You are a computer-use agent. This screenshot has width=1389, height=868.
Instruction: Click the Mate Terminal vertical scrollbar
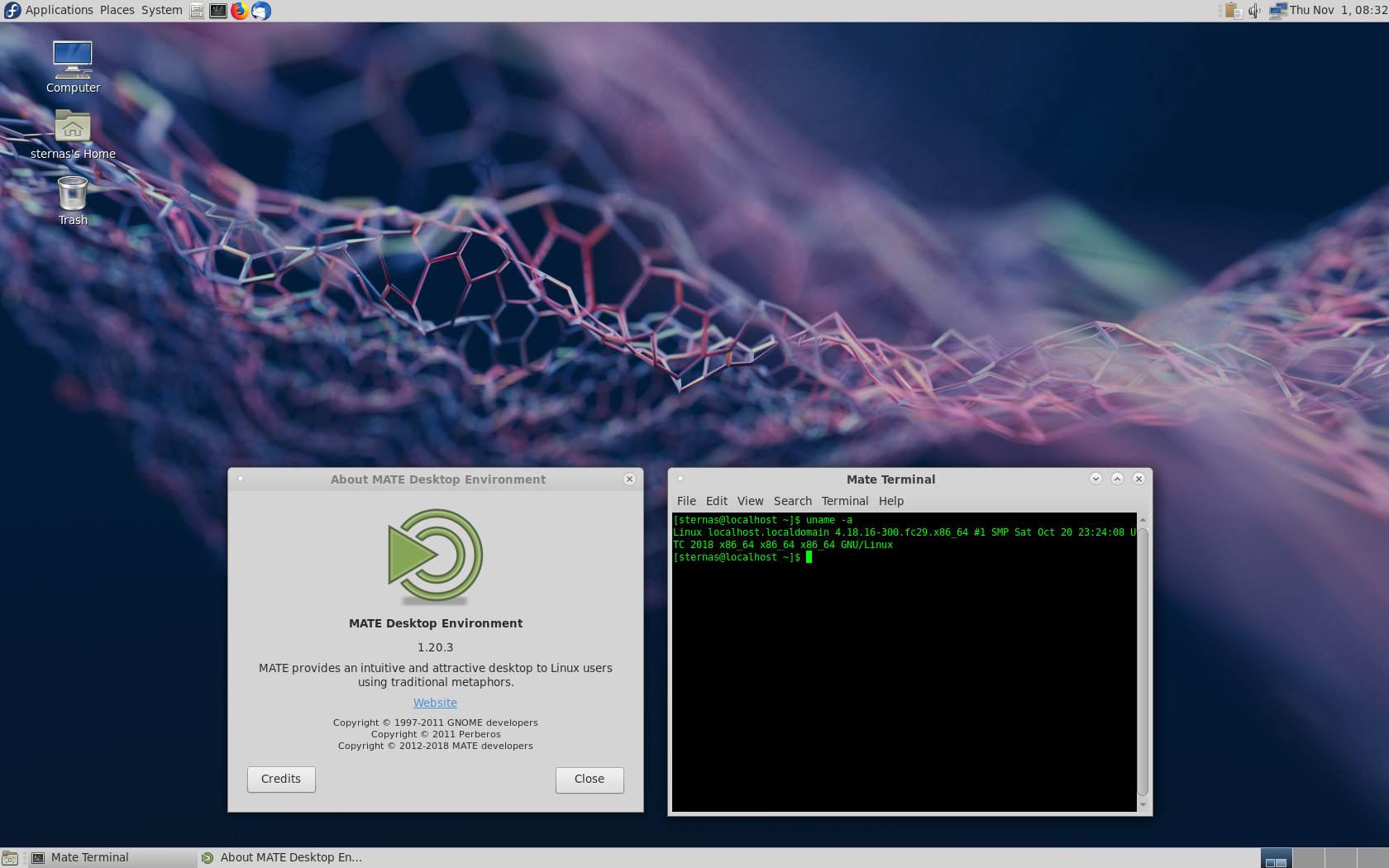(1143, 661)
